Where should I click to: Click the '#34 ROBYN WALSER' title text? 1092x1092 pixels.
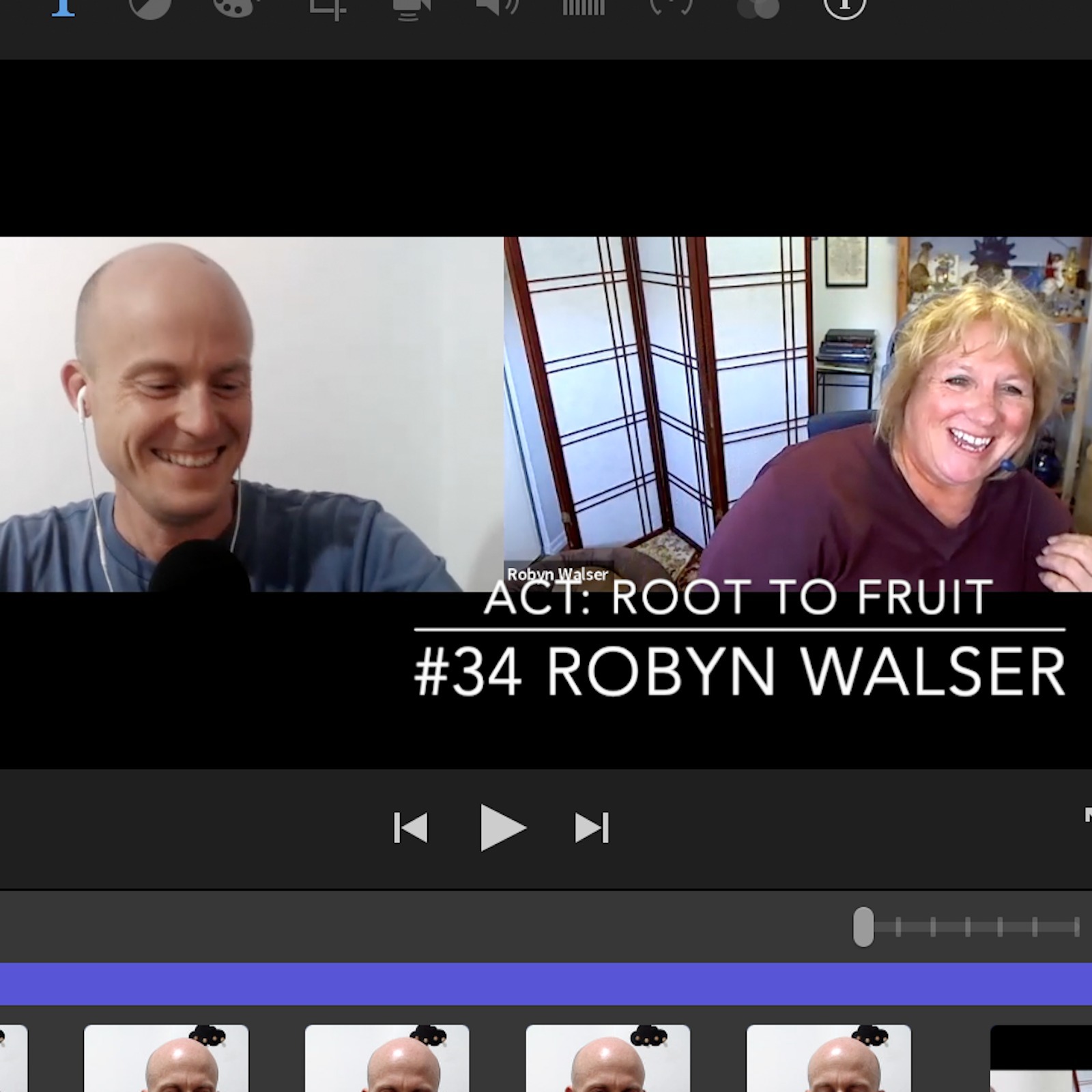tap(740, 672)
